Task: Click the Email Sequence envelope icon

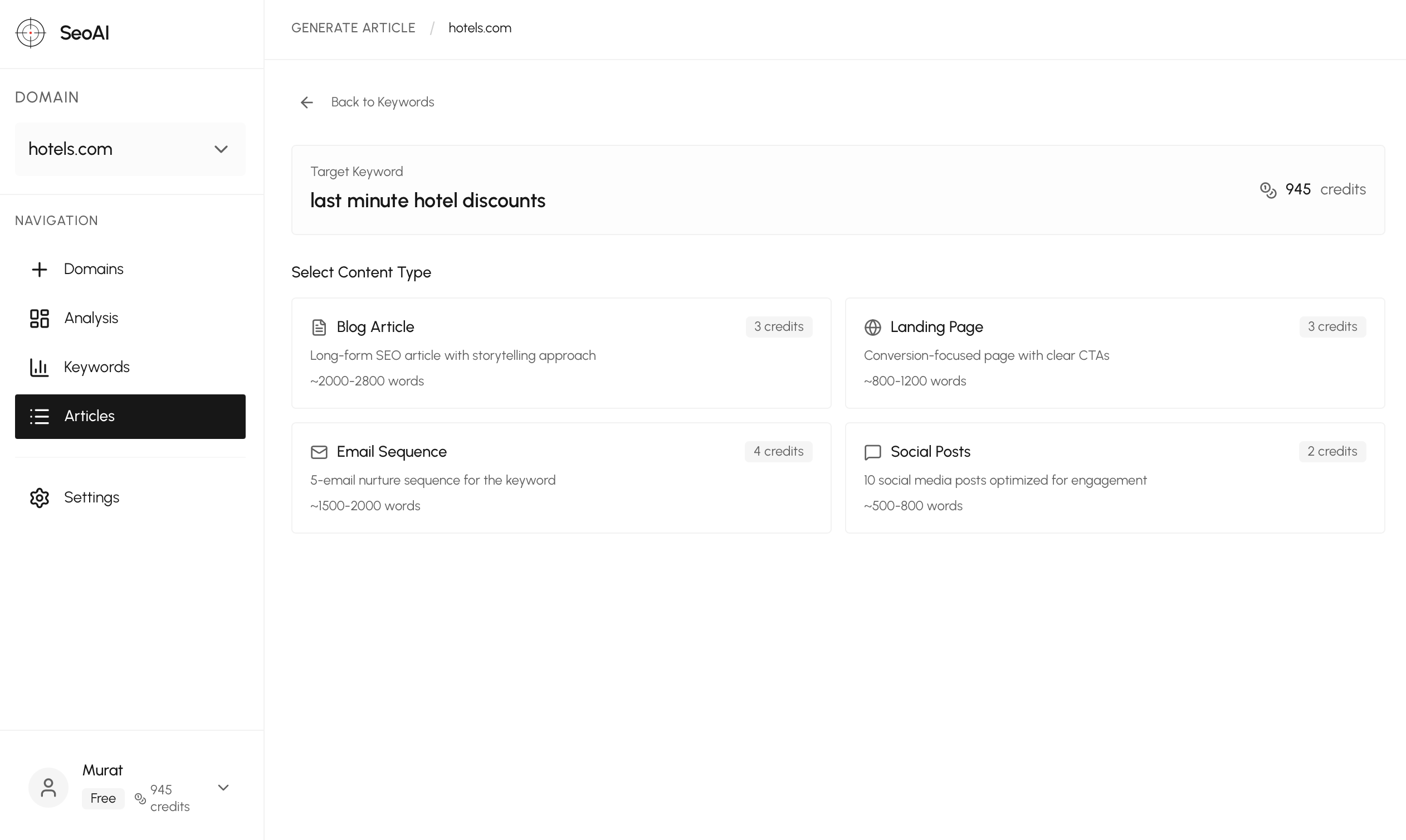Action: tap(319, 452)
